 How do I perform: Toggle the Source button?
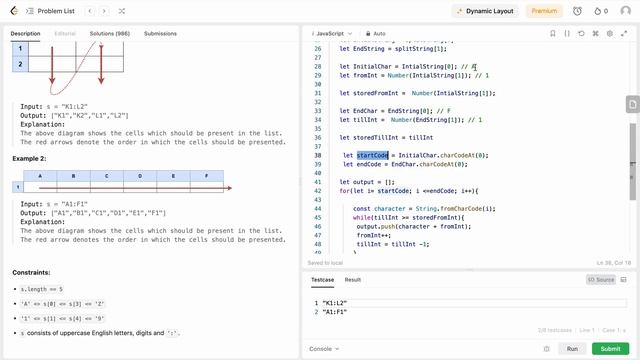pyautogui.click(x=601, y=280)
